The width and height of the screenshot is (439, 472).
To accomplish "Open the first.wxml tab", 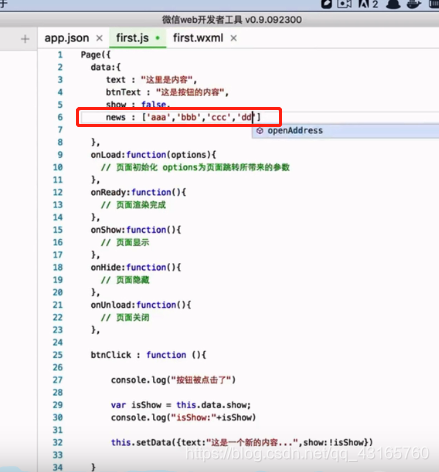I will coord(198,38).
